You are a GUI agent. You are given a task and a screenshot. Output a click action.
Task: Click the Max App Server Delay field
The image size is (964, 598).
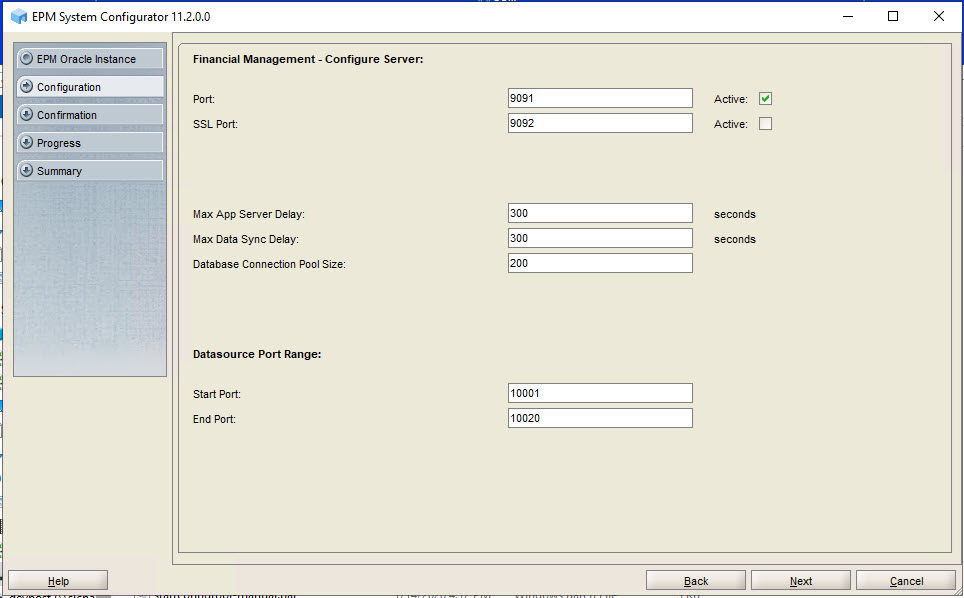pyautogui.click(x=600, y=213)
